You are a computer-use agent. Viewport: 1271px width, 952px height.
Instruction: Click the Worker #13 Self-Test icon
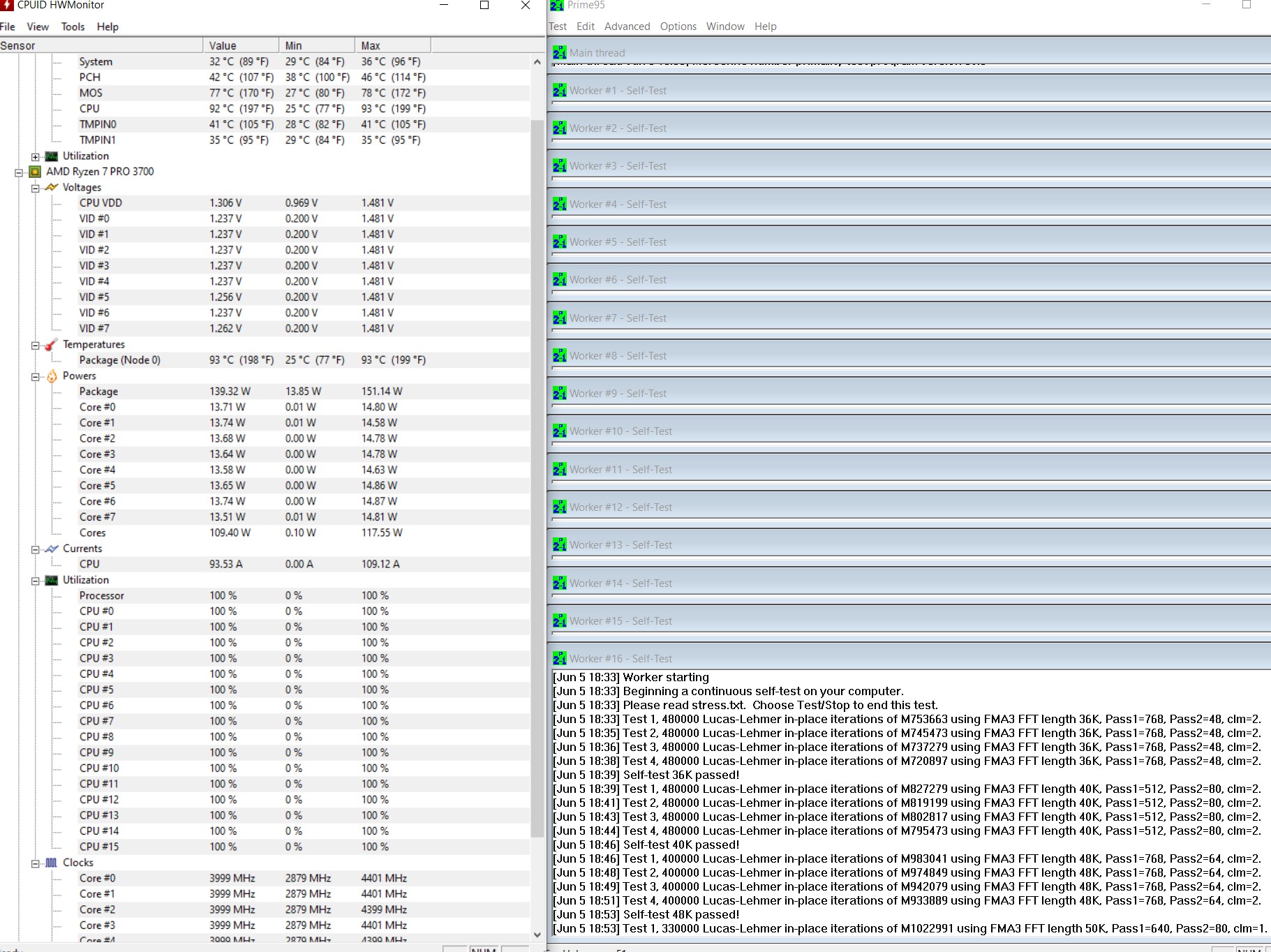tap(559, 544)
